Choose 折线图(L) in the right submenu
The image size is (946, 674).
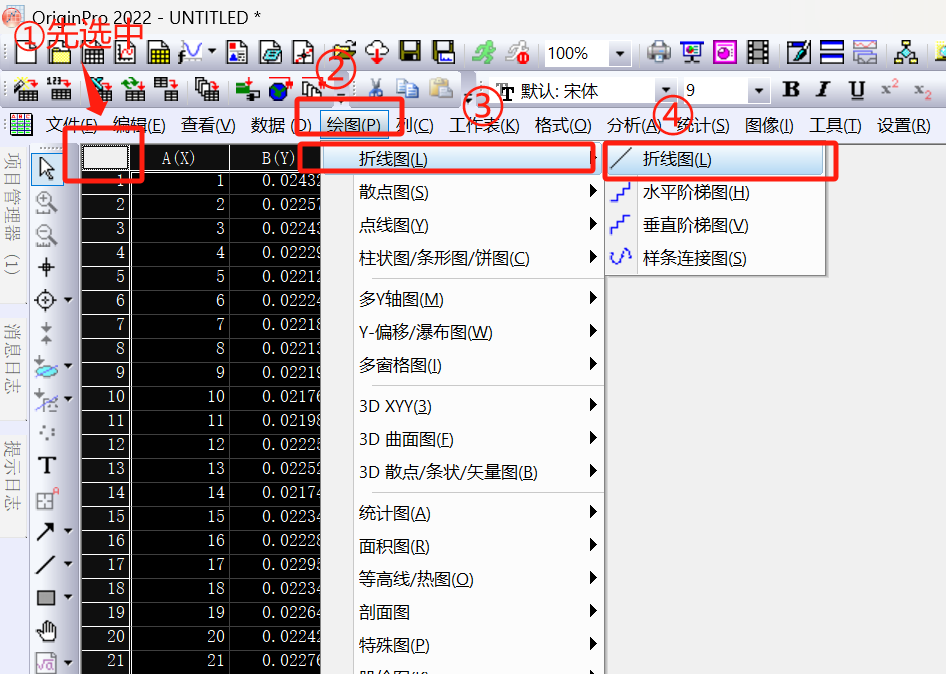(x=715, y=159)
